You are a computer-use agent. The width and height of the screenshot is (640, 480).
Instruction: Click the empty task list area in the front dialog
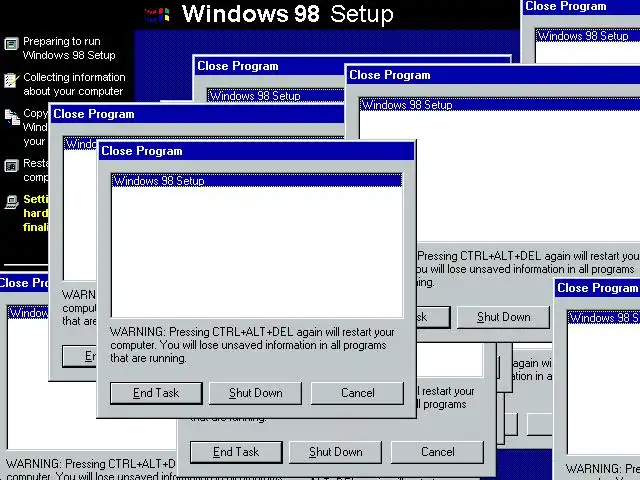[x=257, y=251]
